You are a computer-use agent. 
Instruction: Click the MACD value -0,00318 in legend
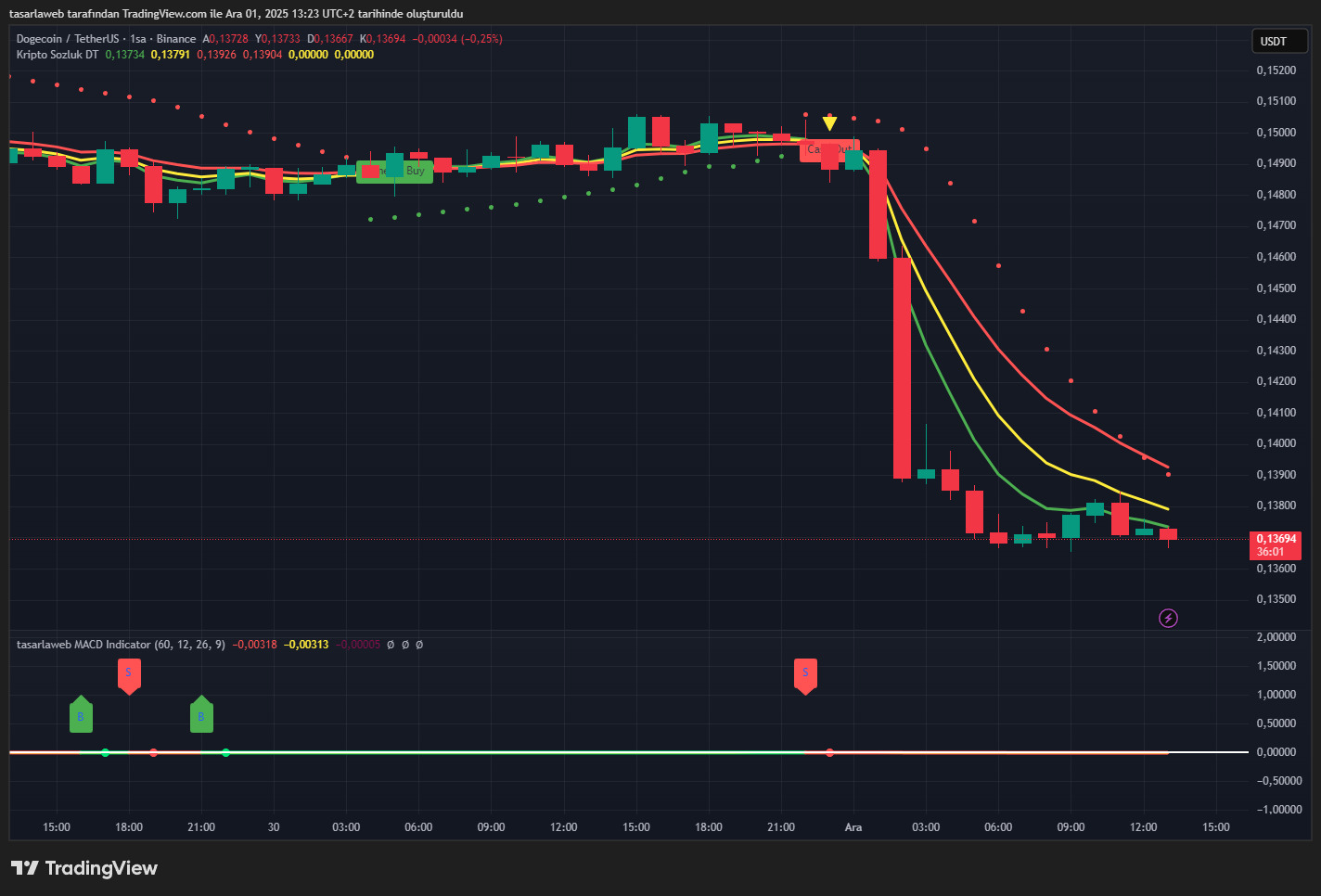coord(254,645)
